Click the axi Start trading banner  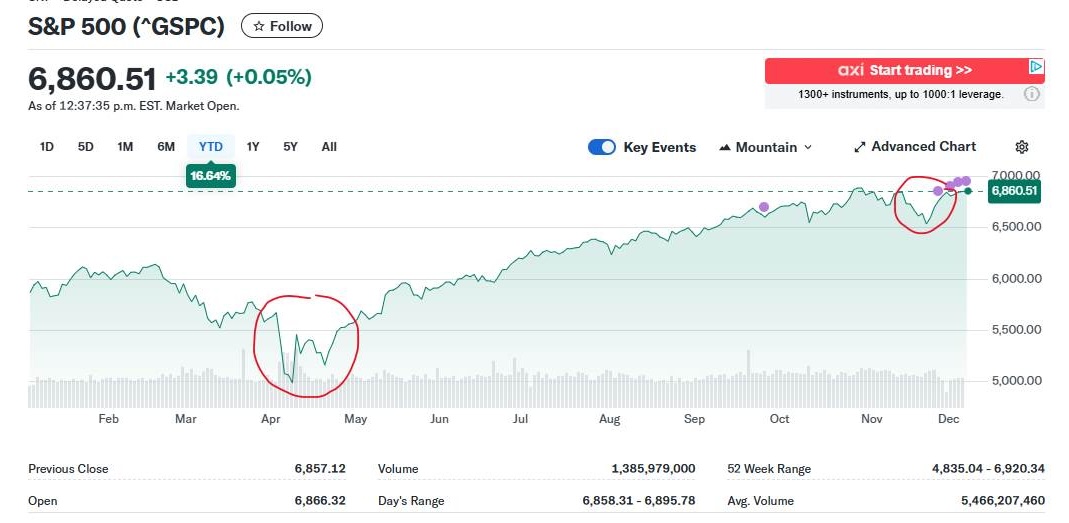click(x=904, y=71)
